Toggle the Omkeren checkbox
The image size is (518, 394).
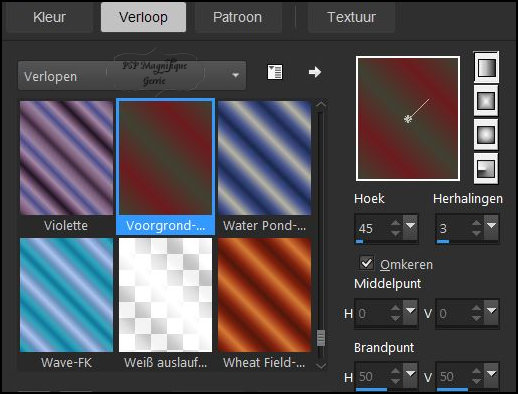(x=367, y=263)
